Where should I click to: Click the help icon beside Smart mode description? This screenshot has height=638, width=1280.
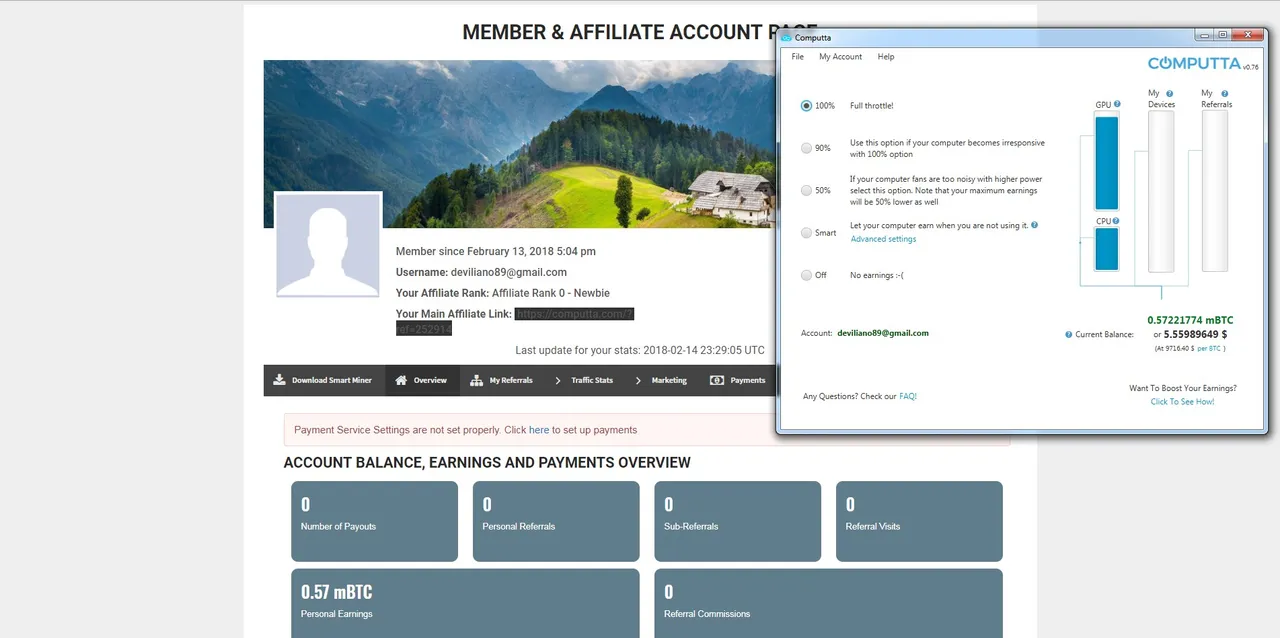click(1035, 225)
